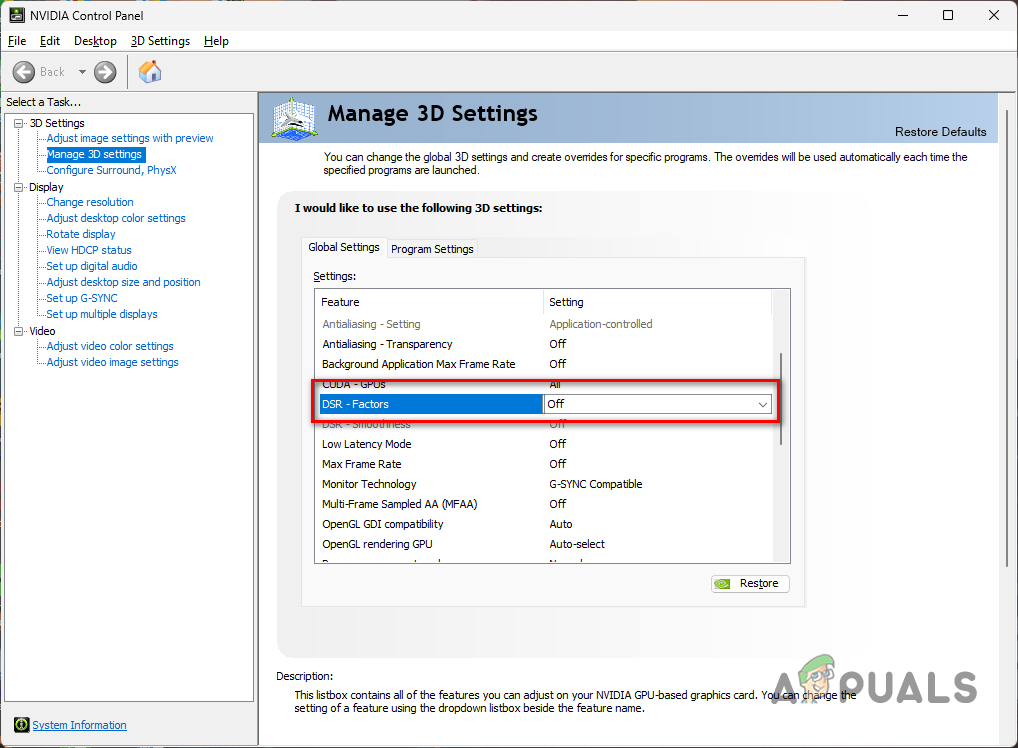
Task: Open the 3D Settings menu
Action: pyautogui.click(x=160, y=41)
